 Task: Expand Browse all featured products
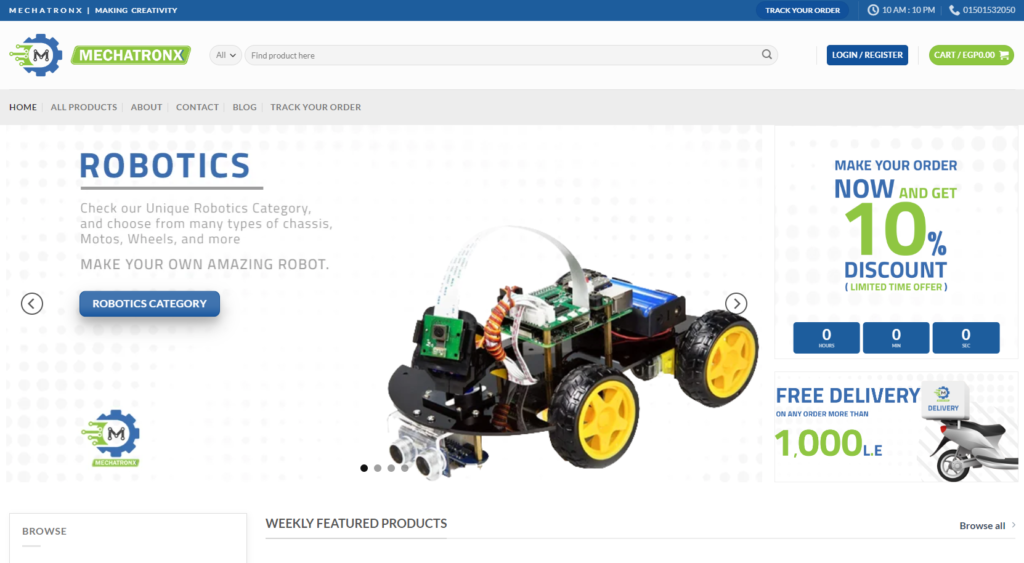coord(987,525)
